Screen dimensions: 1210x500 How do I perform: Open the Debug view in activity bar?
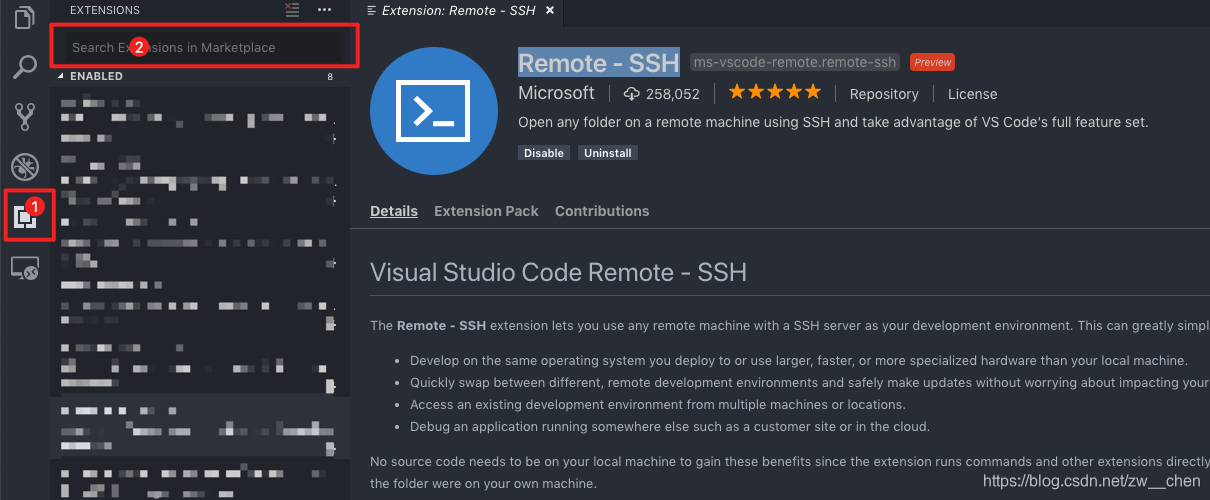click(24, 166)
